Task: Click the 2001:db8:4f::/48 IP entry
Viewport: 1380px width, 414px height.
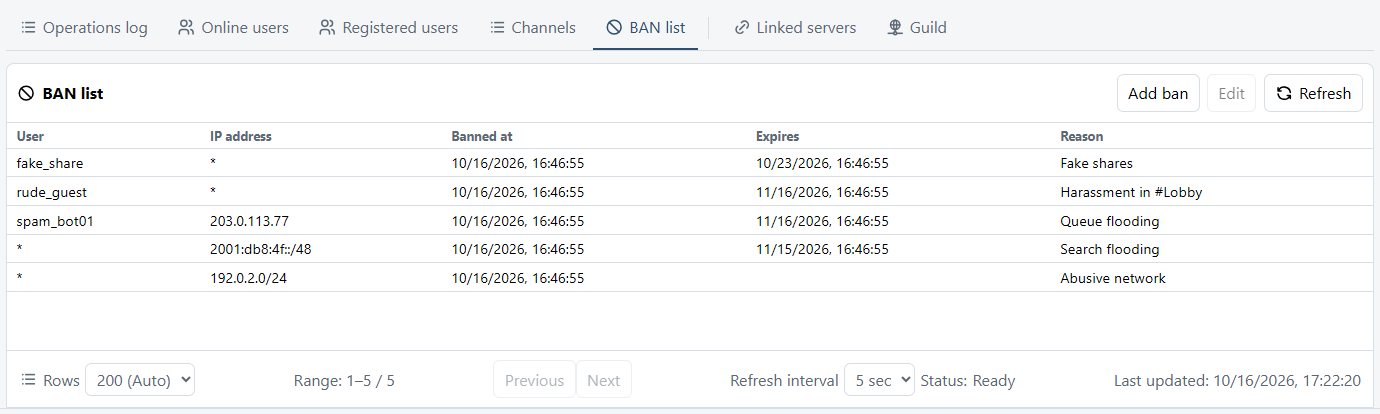Action: [x=260, y=249]
